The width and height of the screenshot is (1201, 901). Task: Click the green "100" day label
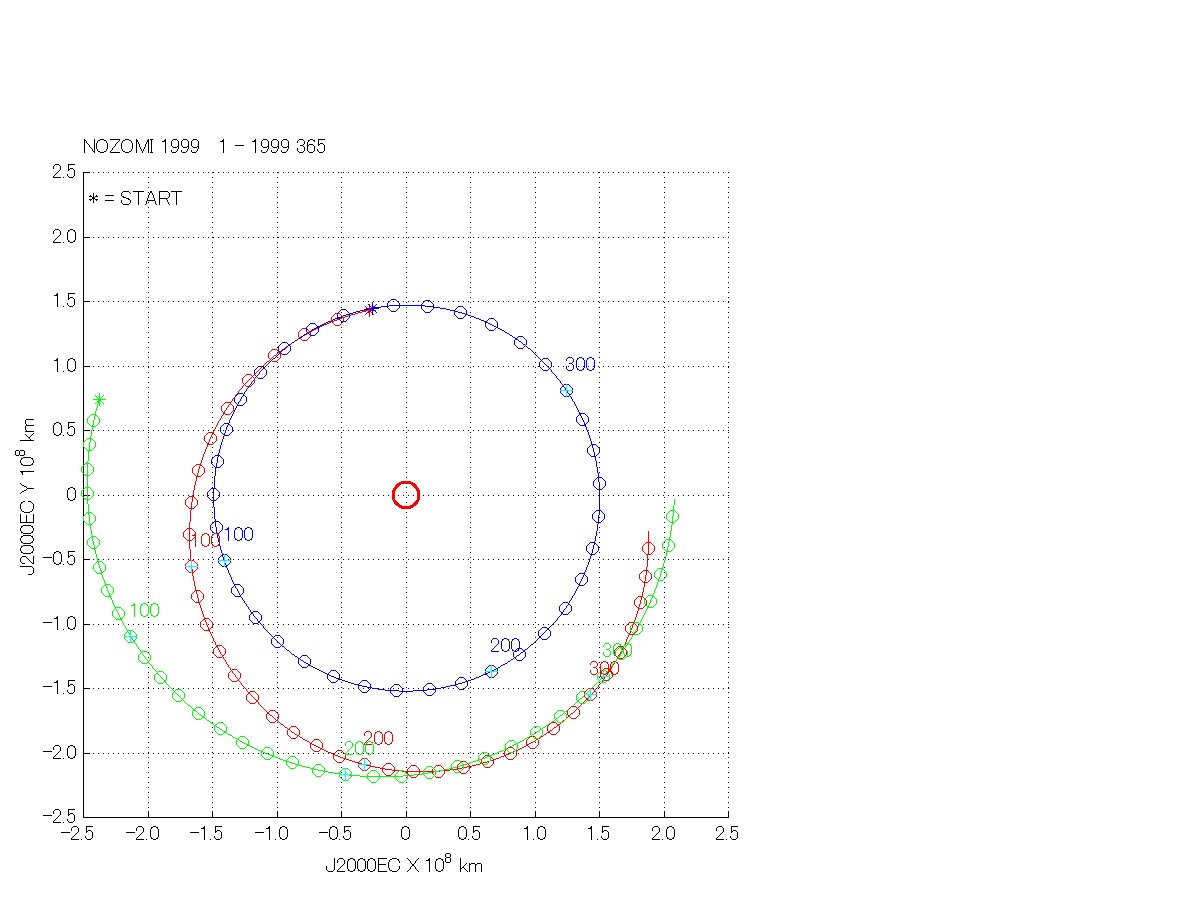click(144, 610)
